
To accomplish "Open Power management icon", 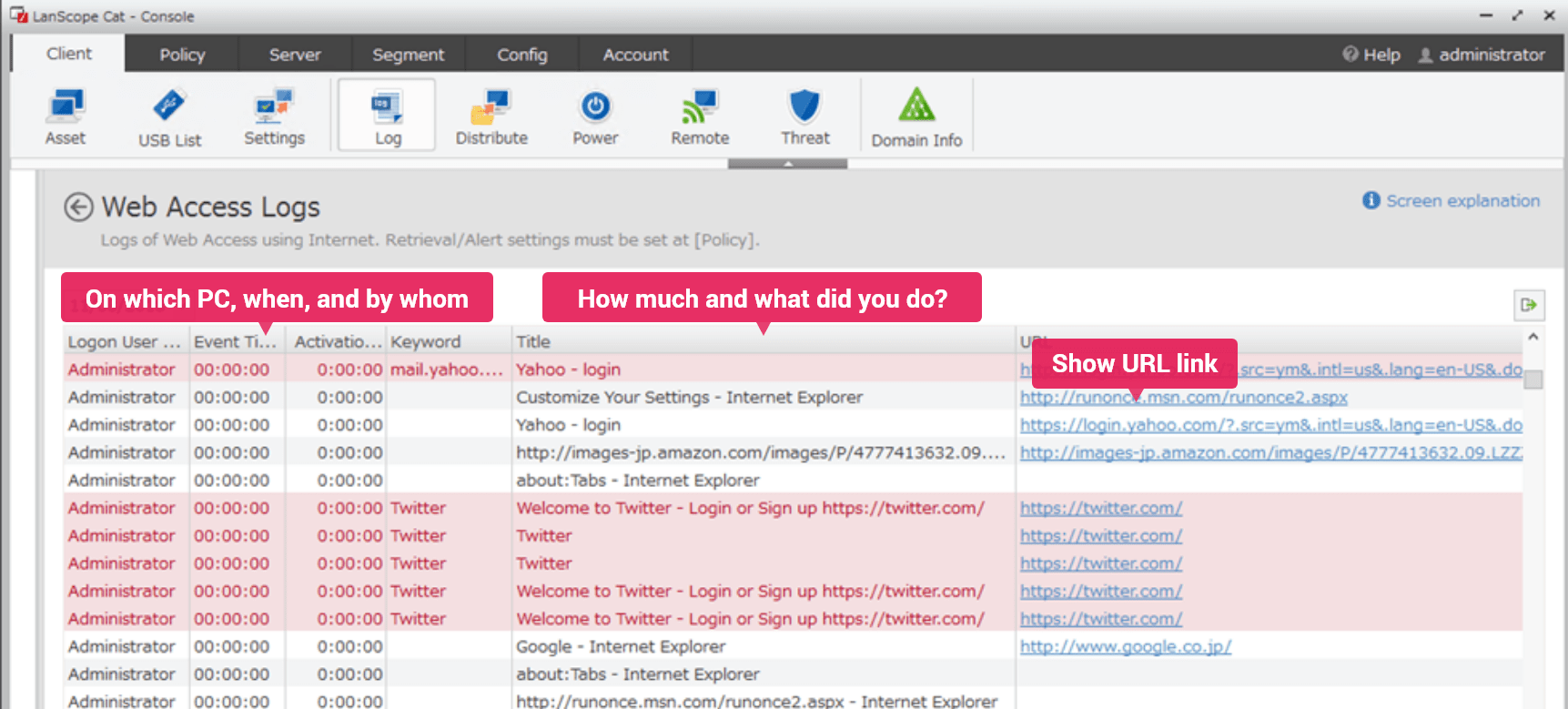I will (x=595, y=116).
